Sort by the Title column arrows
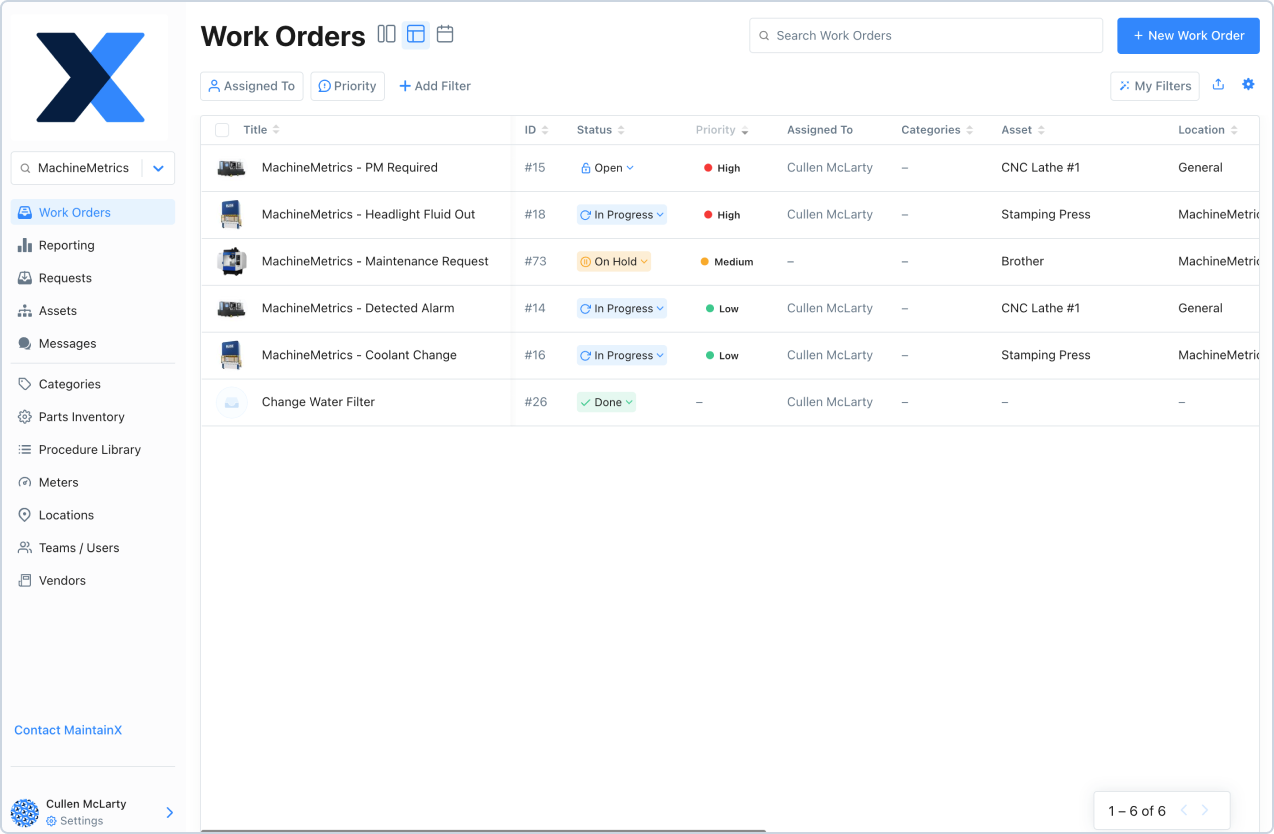Viewport: 1274px width, 834px height. point(276,130)
